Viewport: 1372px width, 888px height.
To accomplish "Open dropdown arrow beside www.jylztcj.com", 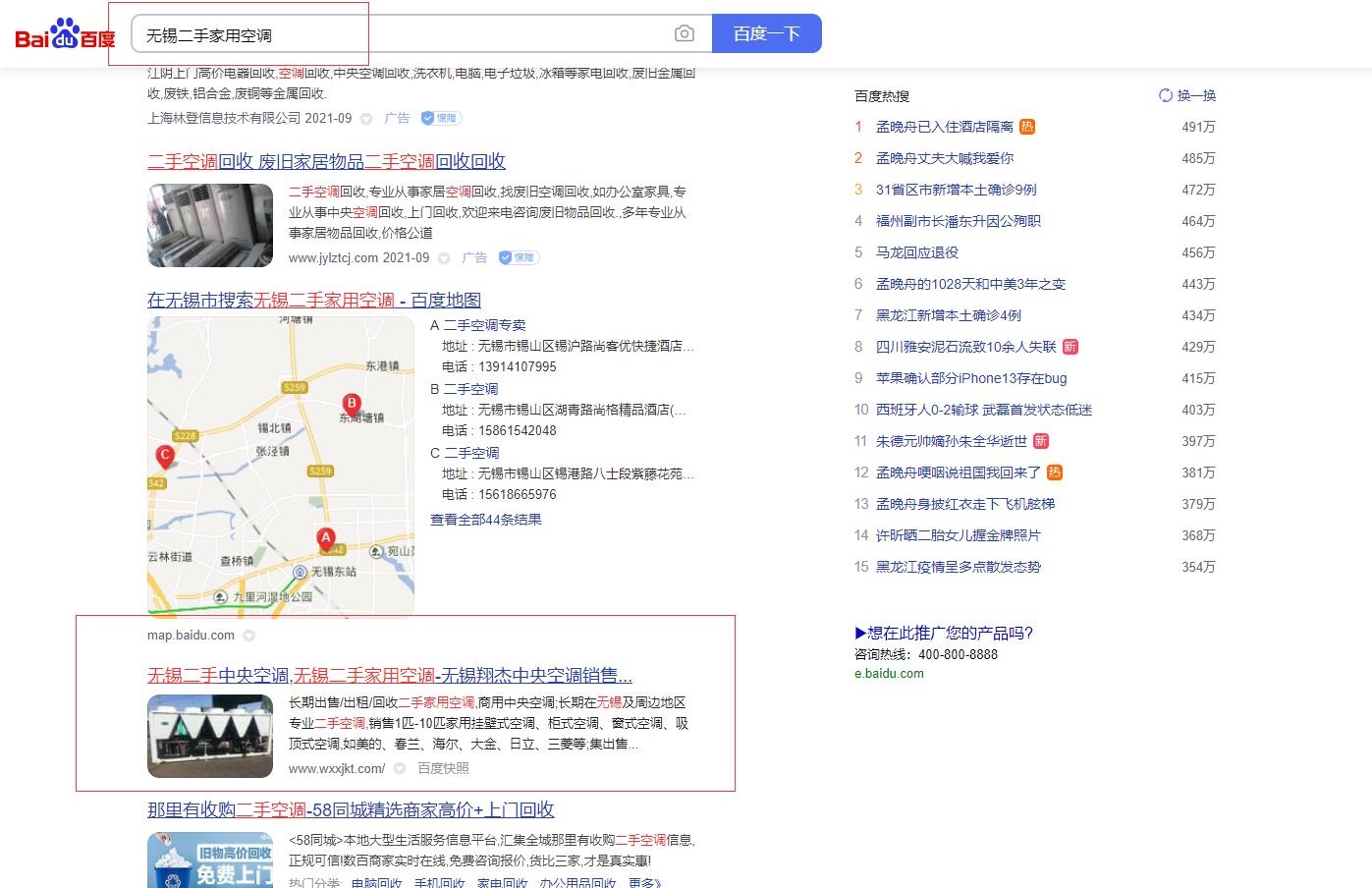I will pos(444,258).
